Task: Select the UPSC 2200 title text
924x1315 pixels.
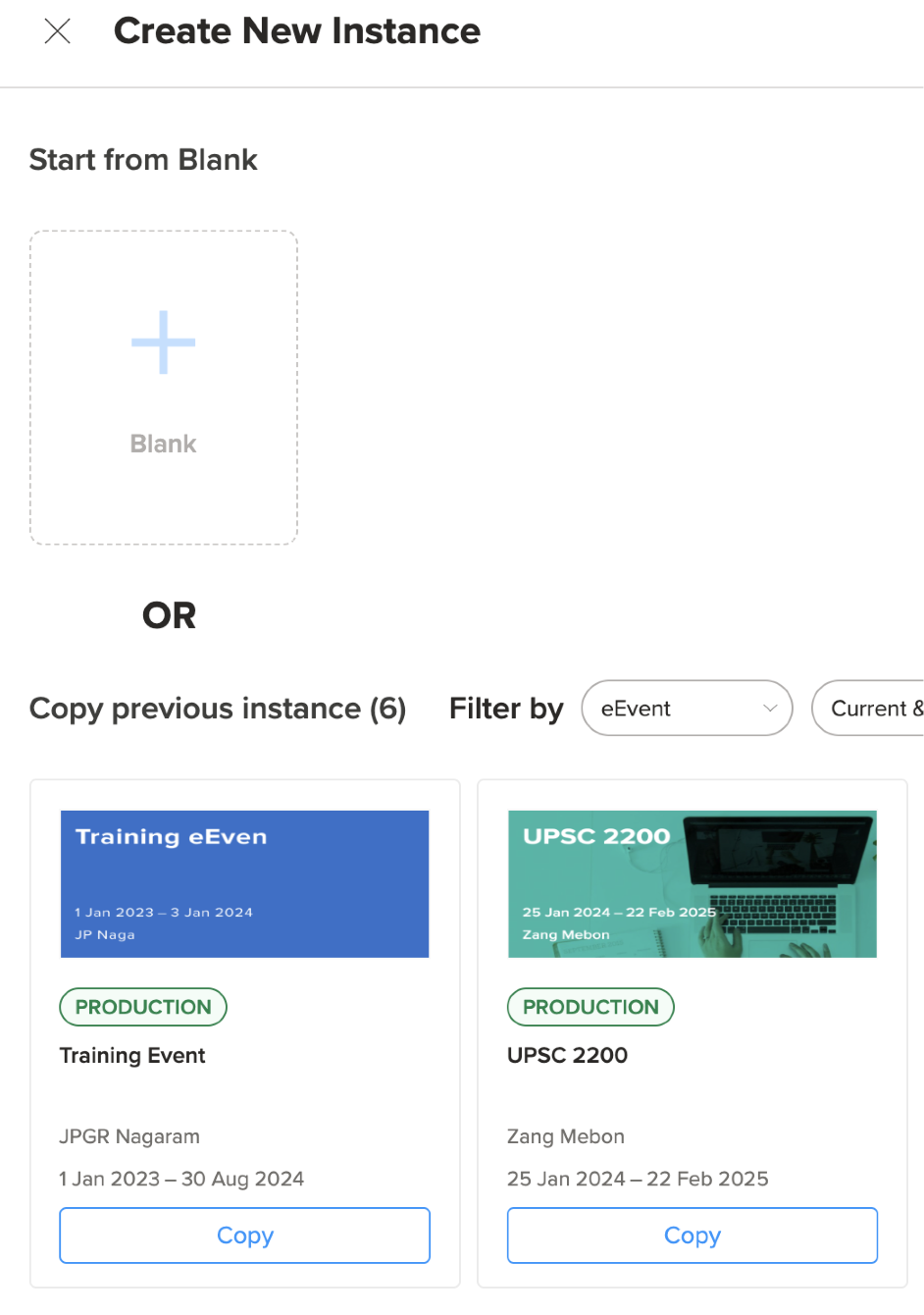Action: (x=567, y=1056)
